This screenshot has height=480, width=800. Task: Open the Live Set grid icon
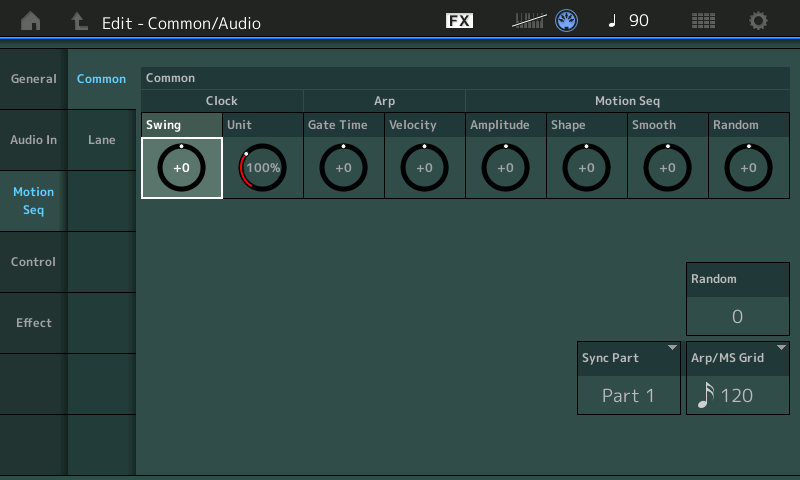coord(703,21)
